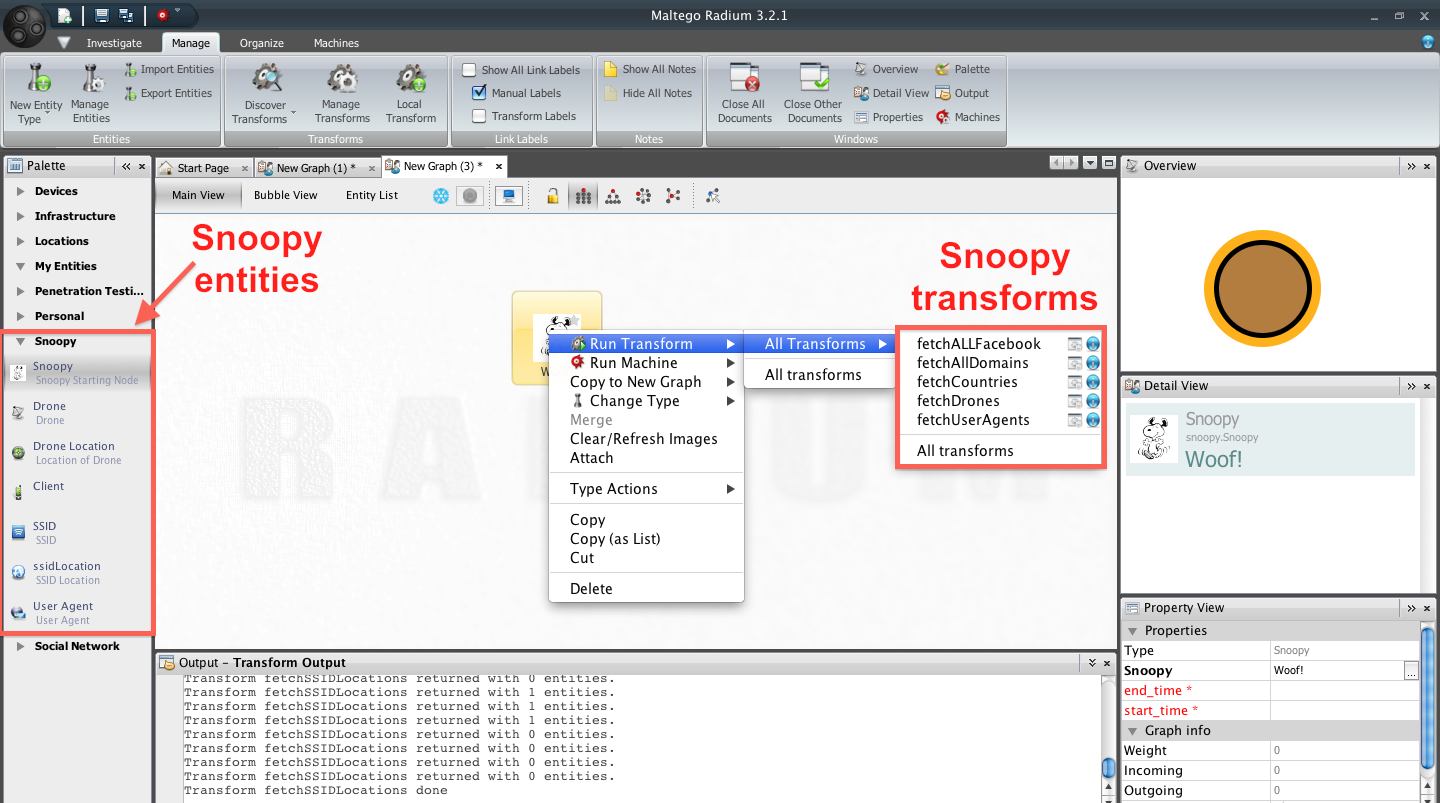Click the Discover Transforms icon
This screenshot has height=803, width=1440.
pos(265,79)
